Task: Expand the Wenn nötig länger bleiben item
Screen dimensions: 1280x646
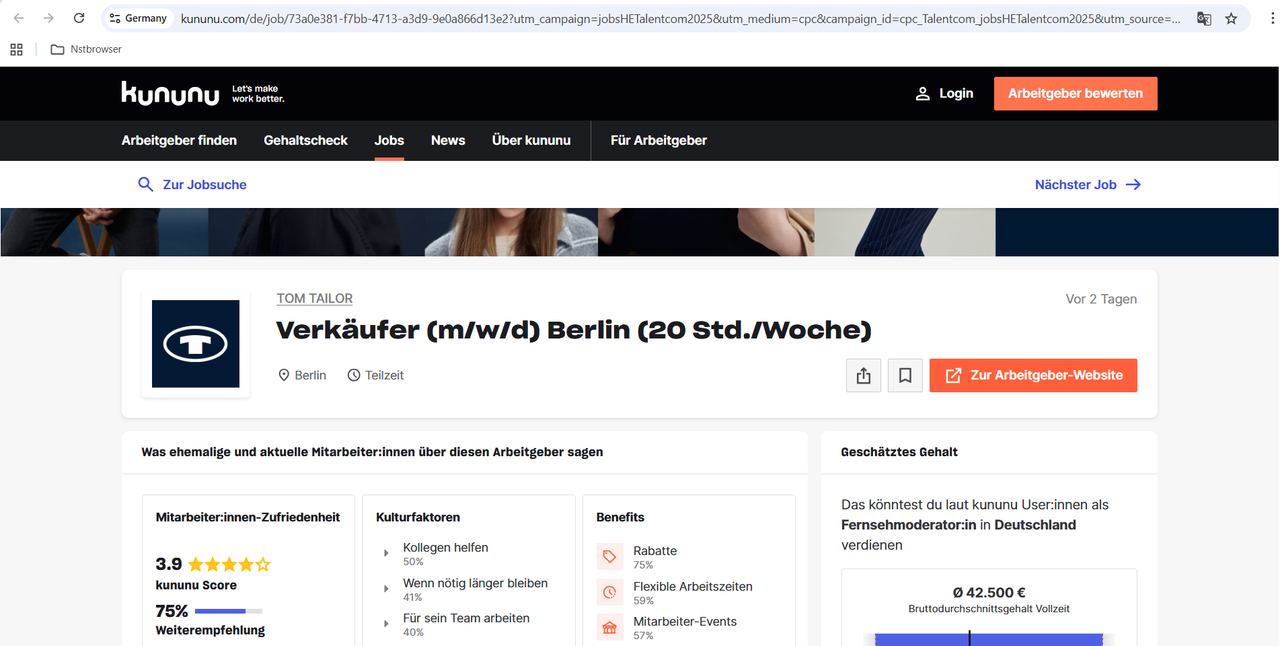Action: click(386, 589)
